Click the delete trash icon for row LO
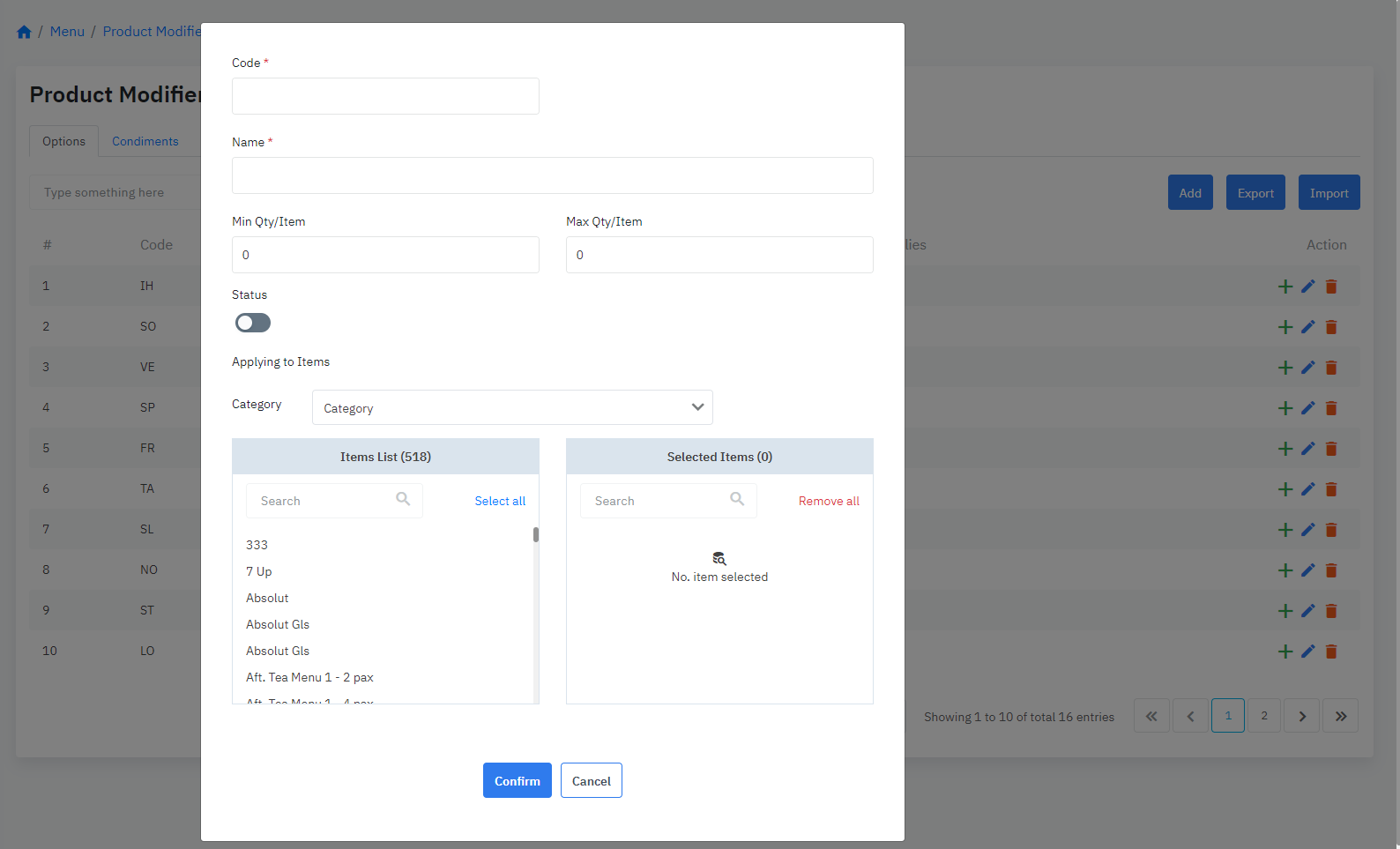 click(x=1331, y=652)
